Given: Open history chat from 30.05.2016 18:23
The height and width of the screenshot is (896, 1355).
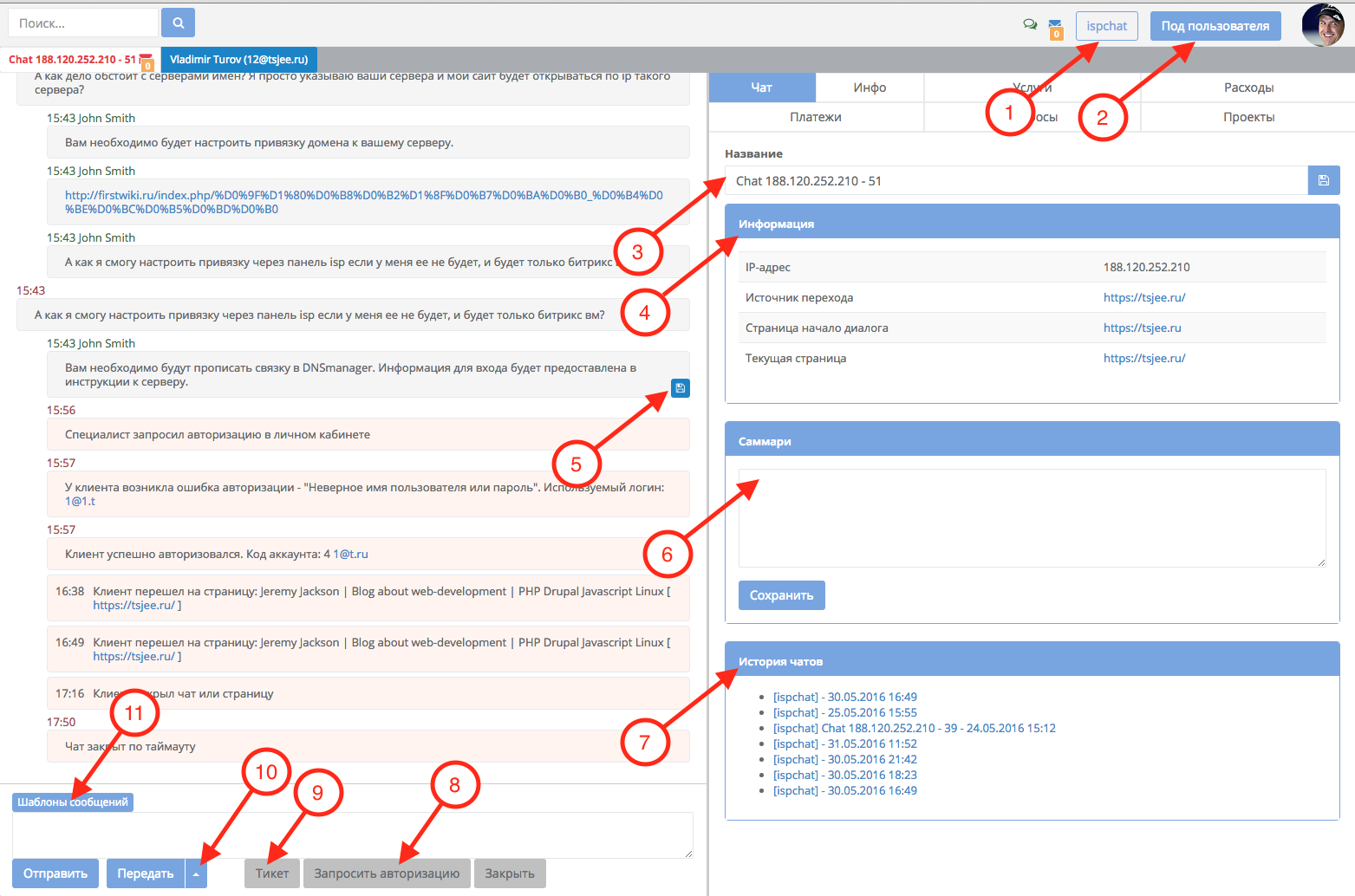Looking at the screenshot, I should 845,775.
